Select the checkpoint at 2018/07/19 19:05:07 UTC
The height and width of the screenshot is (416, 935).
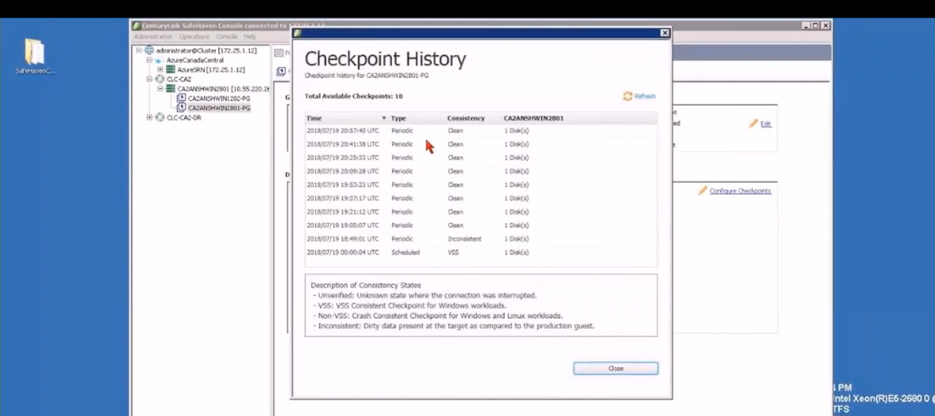click(481, 225)
